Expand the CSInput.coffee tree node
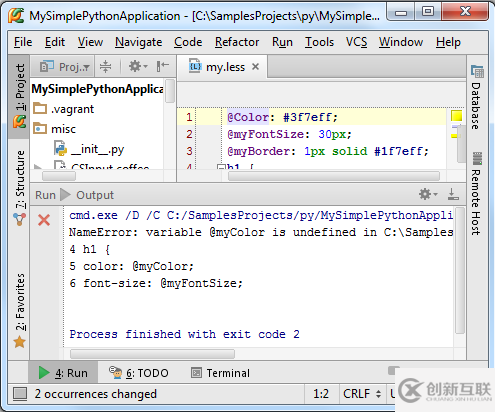This screenshot has height=412, width=495. point(38,166)
